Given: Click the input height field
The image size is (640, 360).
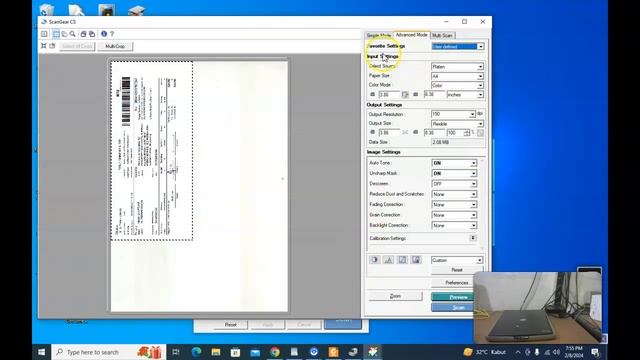Looking at the screenshot, I should (x=434, y=95).
